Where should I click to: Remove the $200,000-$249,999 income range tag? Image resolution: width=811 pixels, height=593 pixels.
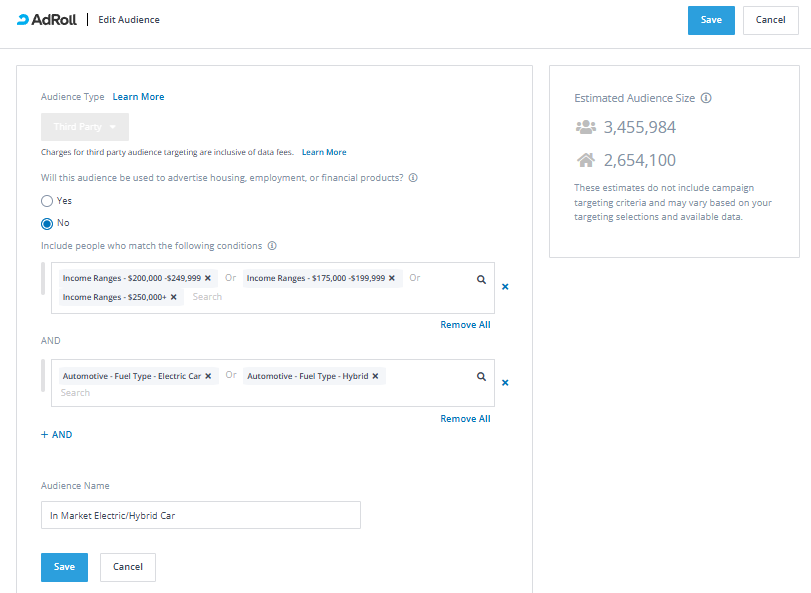(208, 278)
